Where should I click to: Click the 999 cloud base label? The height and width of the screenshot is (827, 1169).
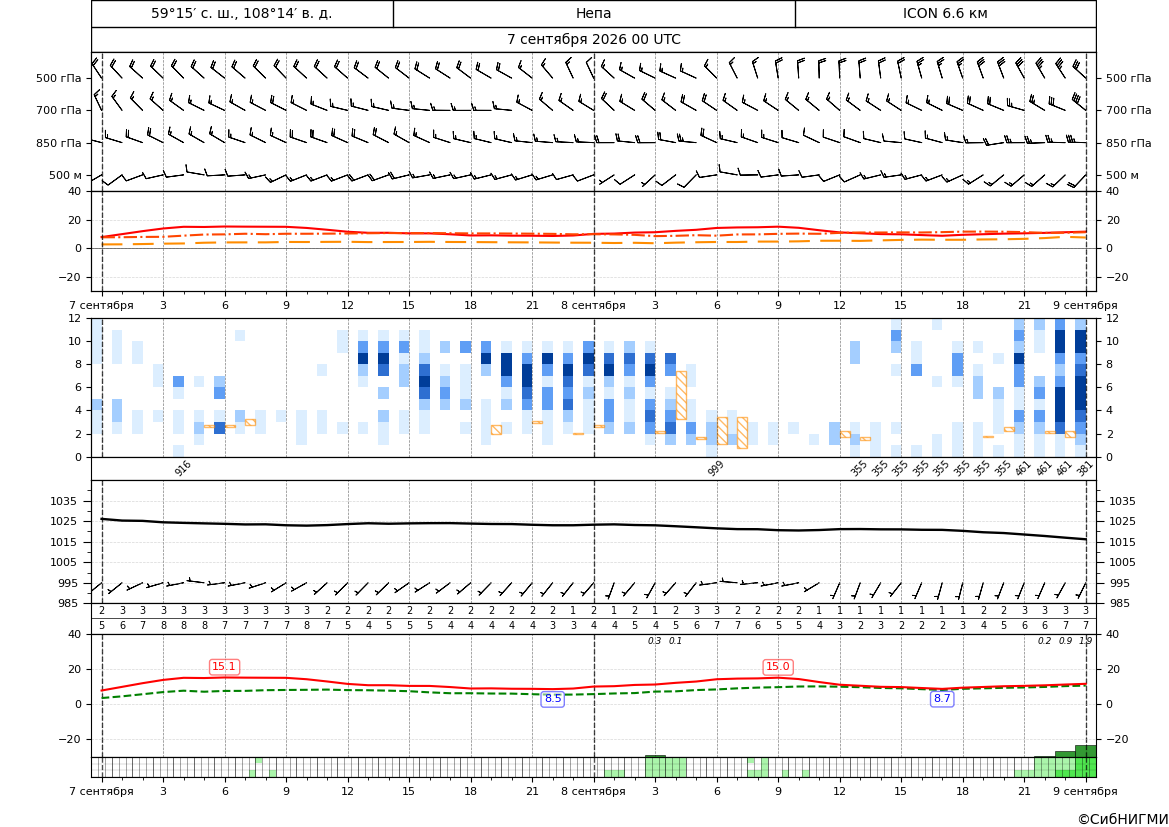pyautogui.click(x=715, y=468)
